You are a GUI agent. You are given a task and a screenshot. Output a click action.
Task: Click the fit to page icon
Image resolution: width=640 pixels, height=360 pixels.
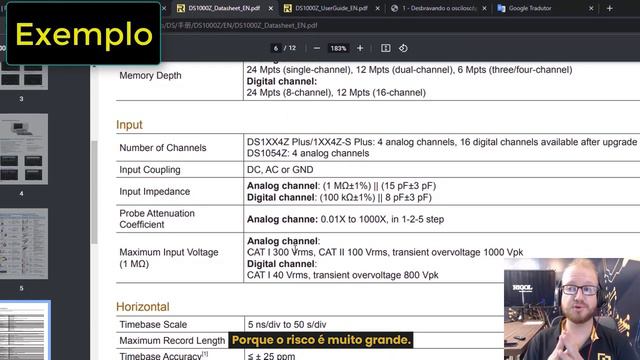point(385,48)
